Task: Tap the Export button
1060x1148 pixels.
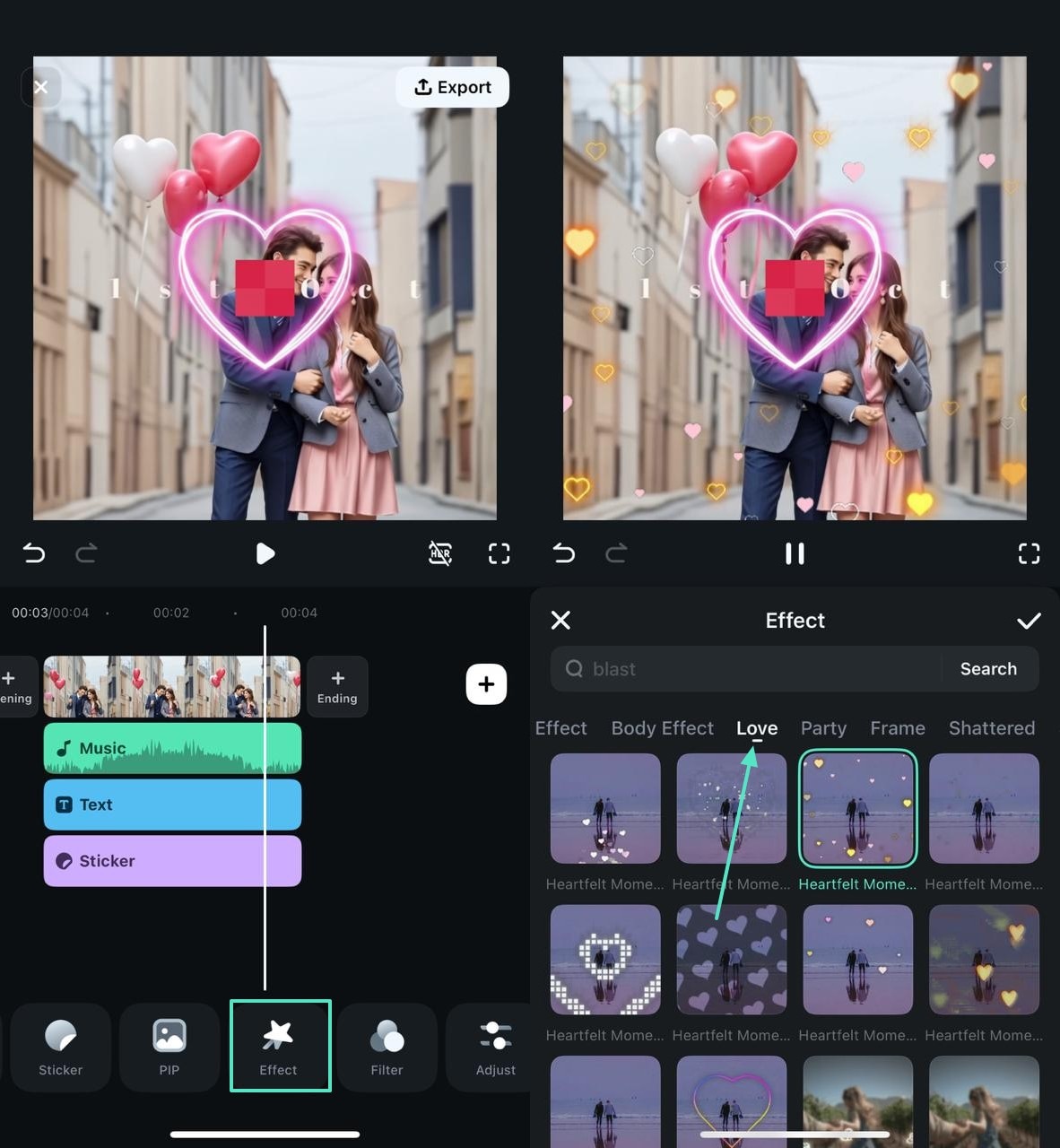Action: click(453, 87)
